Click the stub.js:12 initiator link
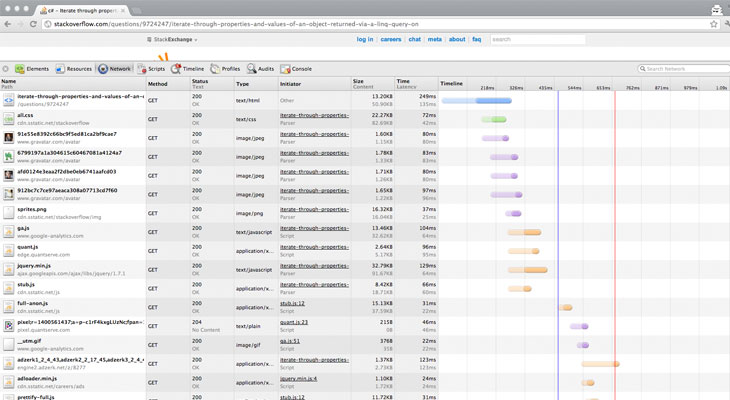 tap(295, 304)
